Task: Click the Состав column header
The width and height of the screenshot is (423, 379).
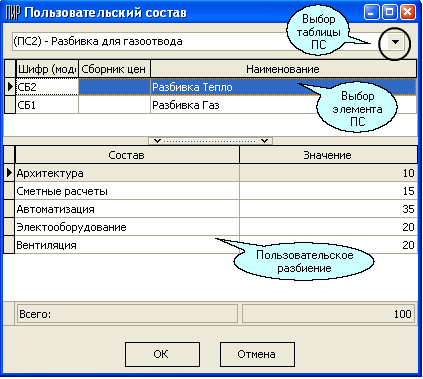Action: (x=127, y=155)
